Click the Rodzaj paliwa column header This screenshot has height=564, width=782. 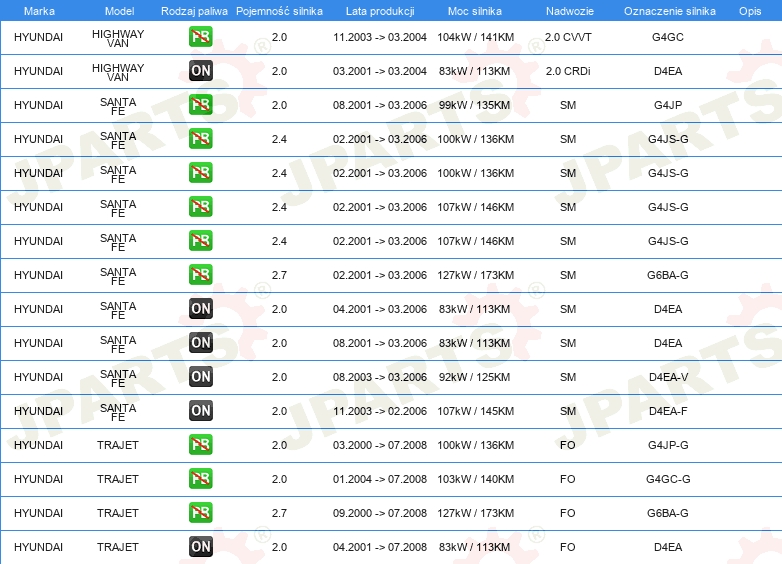194,11
